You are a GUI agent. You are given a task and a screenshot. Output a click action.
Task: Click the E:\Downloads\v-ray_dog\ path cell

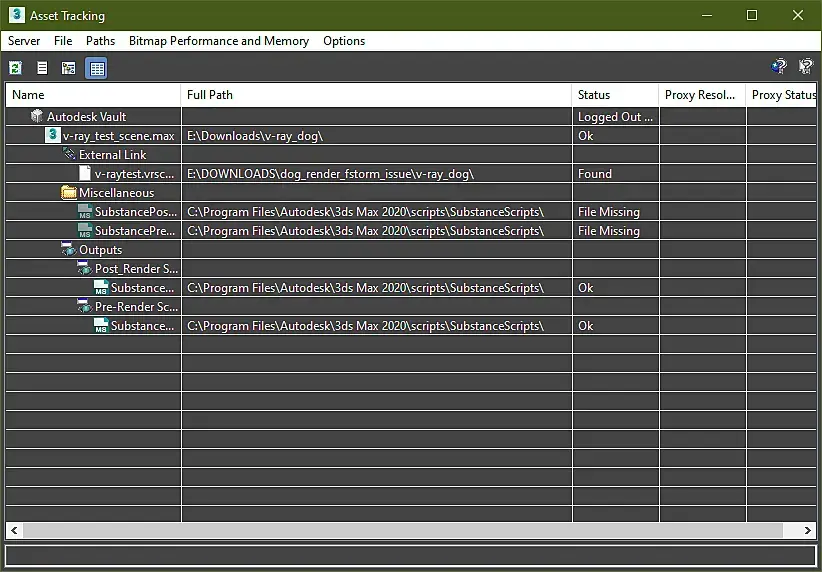(x=376, y=136)
